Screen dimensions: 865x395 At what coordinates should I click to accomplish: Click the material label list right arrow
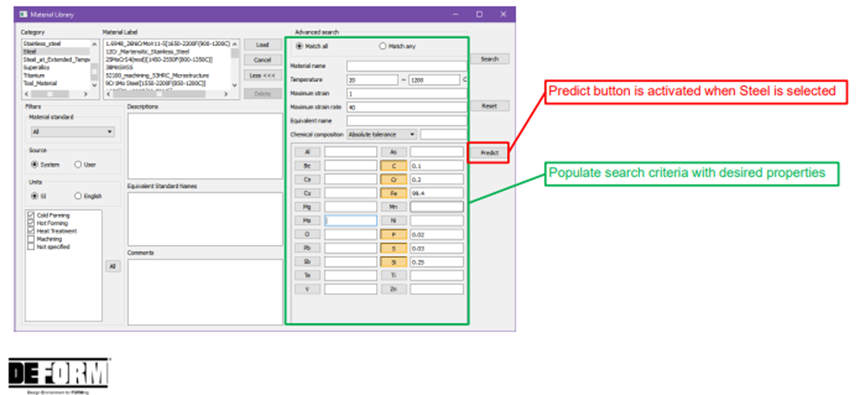(226, 94)
